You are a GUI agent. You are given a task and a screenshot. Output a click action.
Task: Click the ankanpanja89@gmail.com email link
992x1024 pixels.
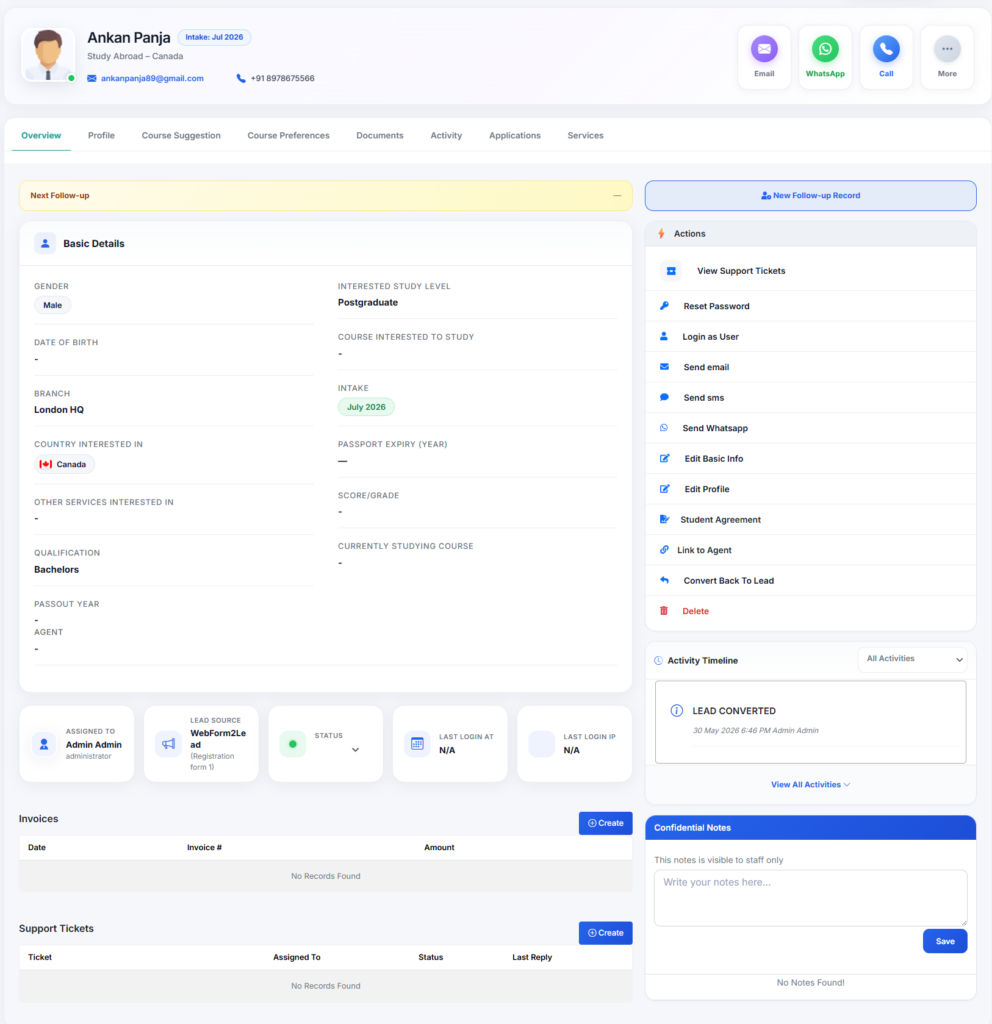(x=152, y=78)
